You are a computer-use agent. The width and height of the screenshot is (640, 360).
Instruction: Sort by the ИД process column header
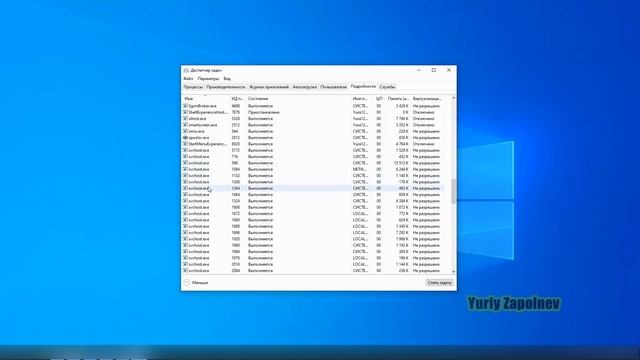[238, 99]
